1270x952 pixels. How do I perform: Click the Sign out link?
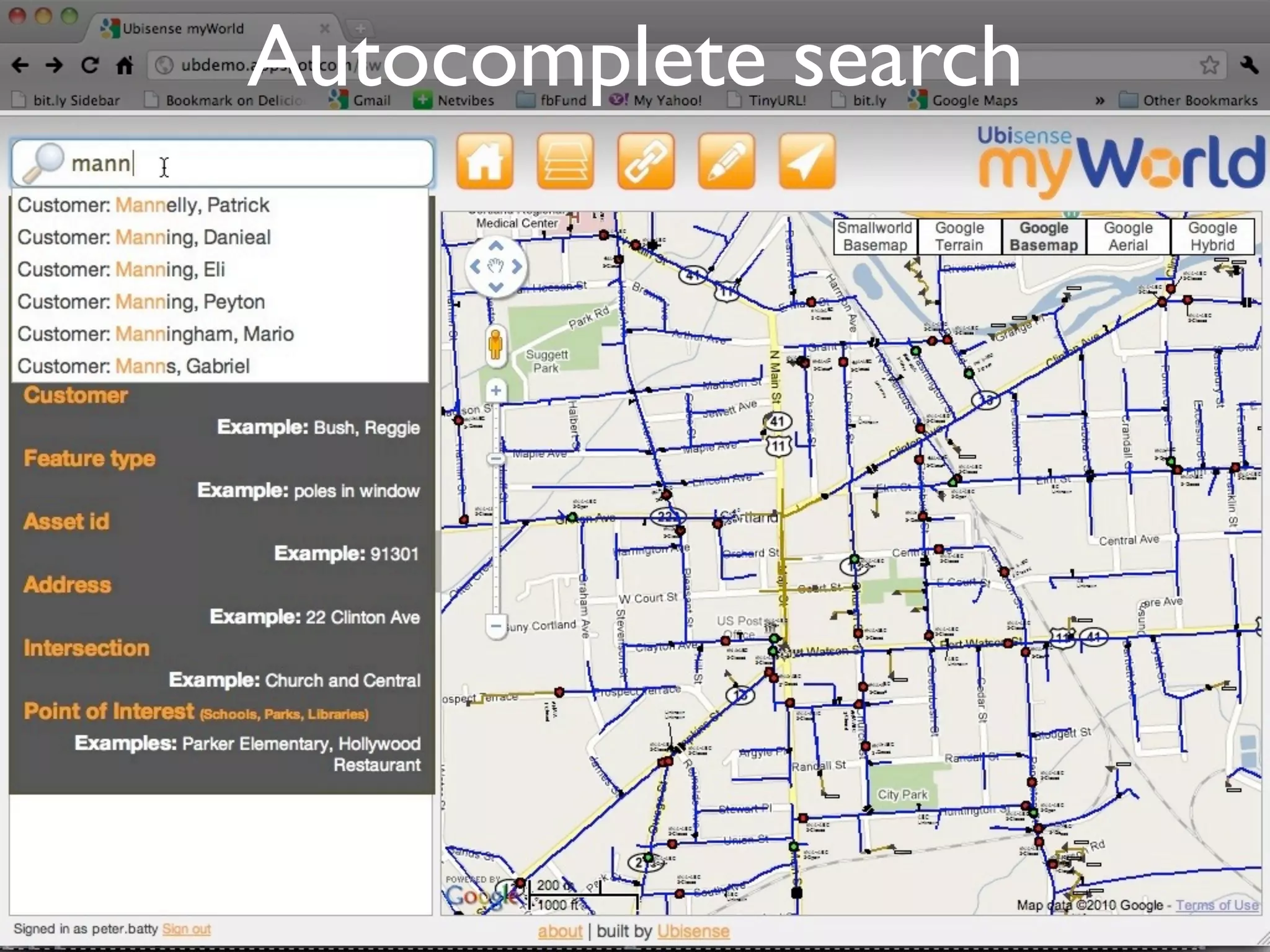(186, 929)
